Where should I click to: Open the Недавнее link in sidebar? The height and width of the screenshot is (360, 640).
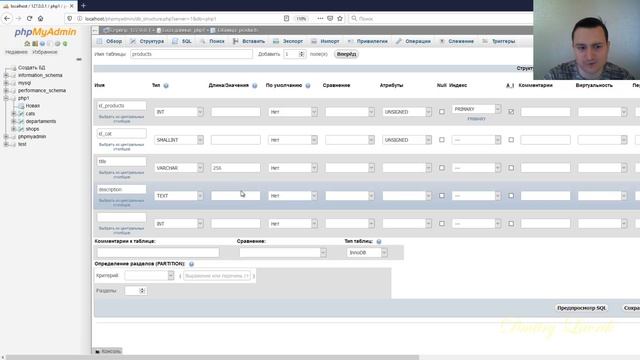click(x=16, y=52)
